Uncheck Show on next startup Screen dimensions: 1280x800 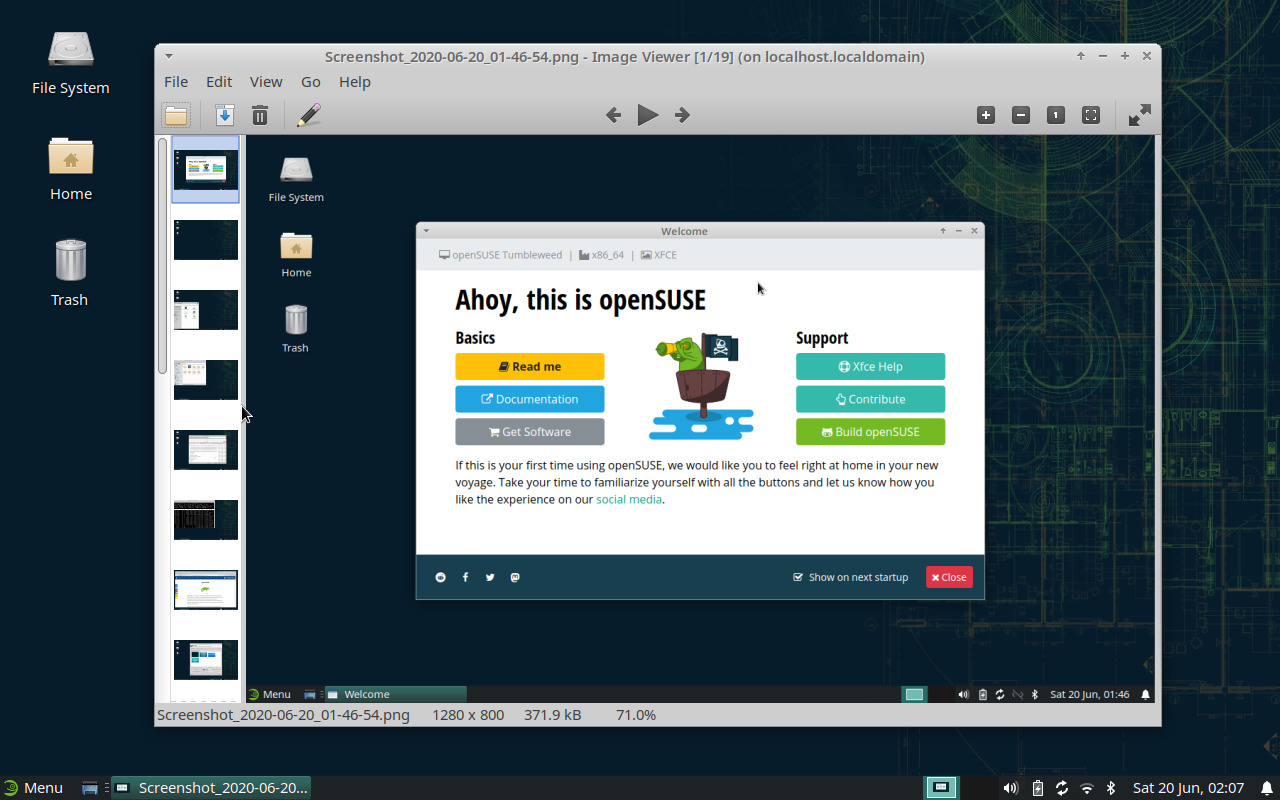[797, 577]
